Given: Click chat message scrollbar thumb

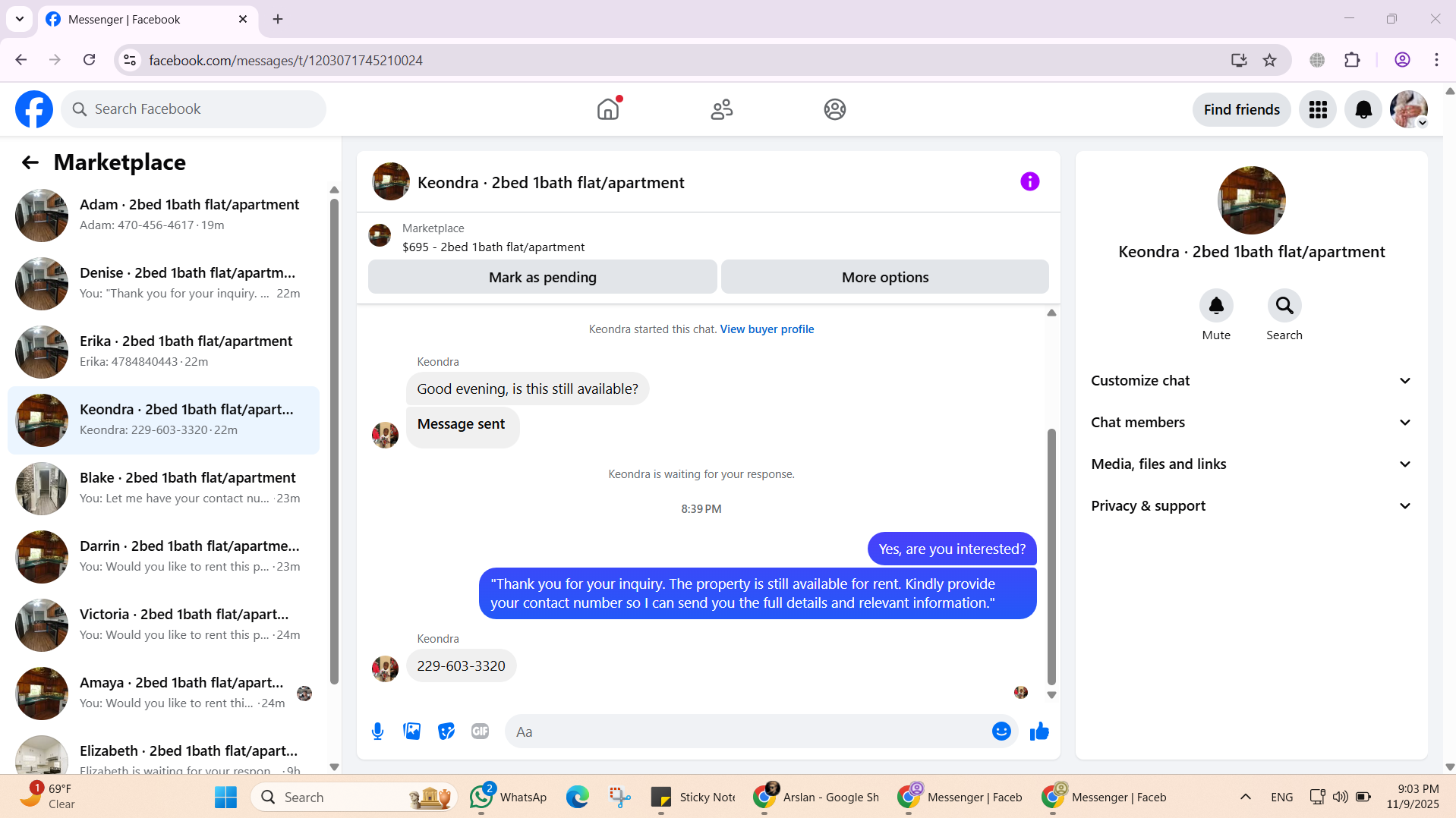Looking at the screenshot, I should click(1051, 557).
